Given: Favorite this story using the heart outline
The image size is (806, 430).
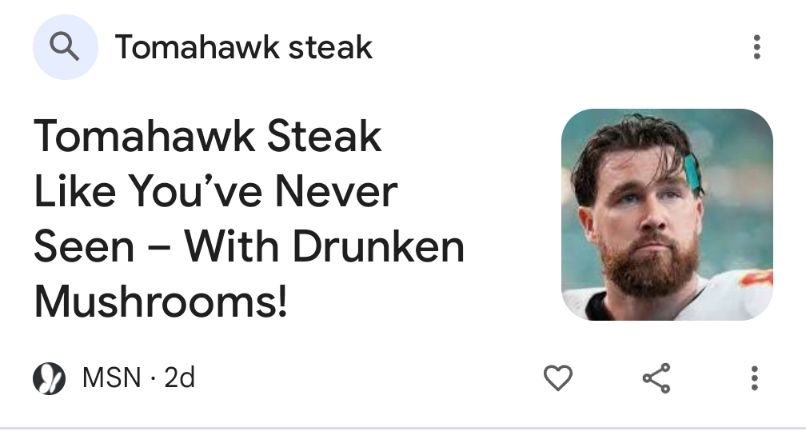Looking at the screenshot, I should coord(558,378).
